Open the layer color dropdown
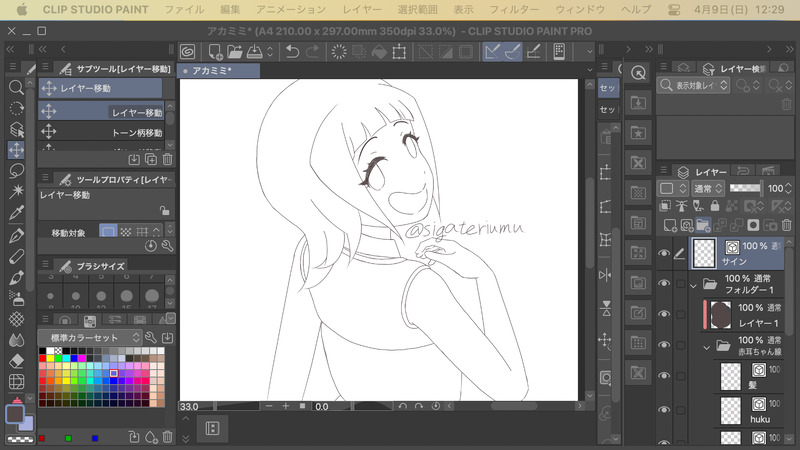 [671, 188]
